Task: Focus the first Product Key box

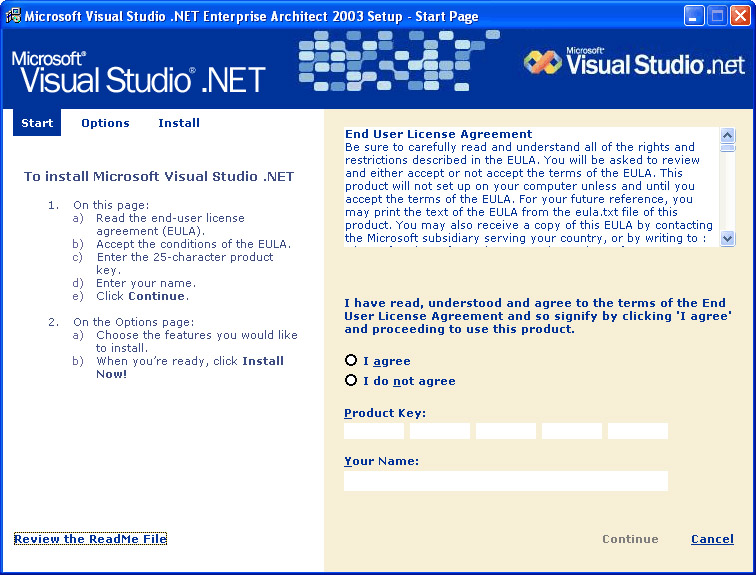Action: tap(374, 431)
